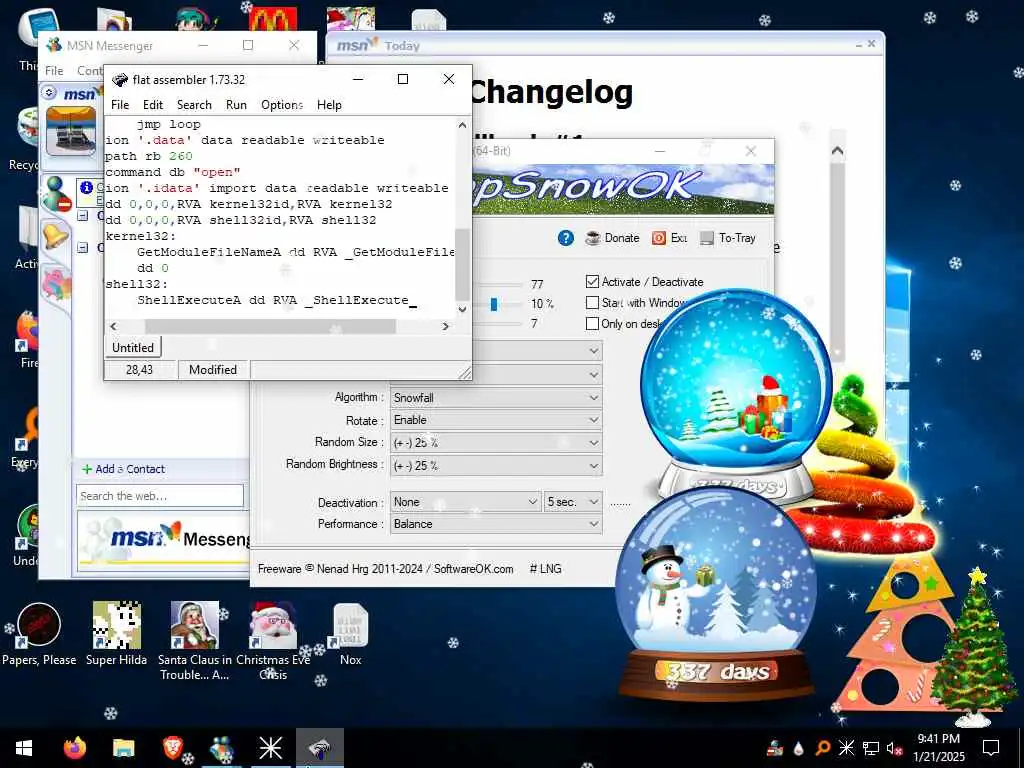Click right arrow of editor horizontal scrollbar
The width and height of the screenshot is (1024, 768).
pos(445,326)
